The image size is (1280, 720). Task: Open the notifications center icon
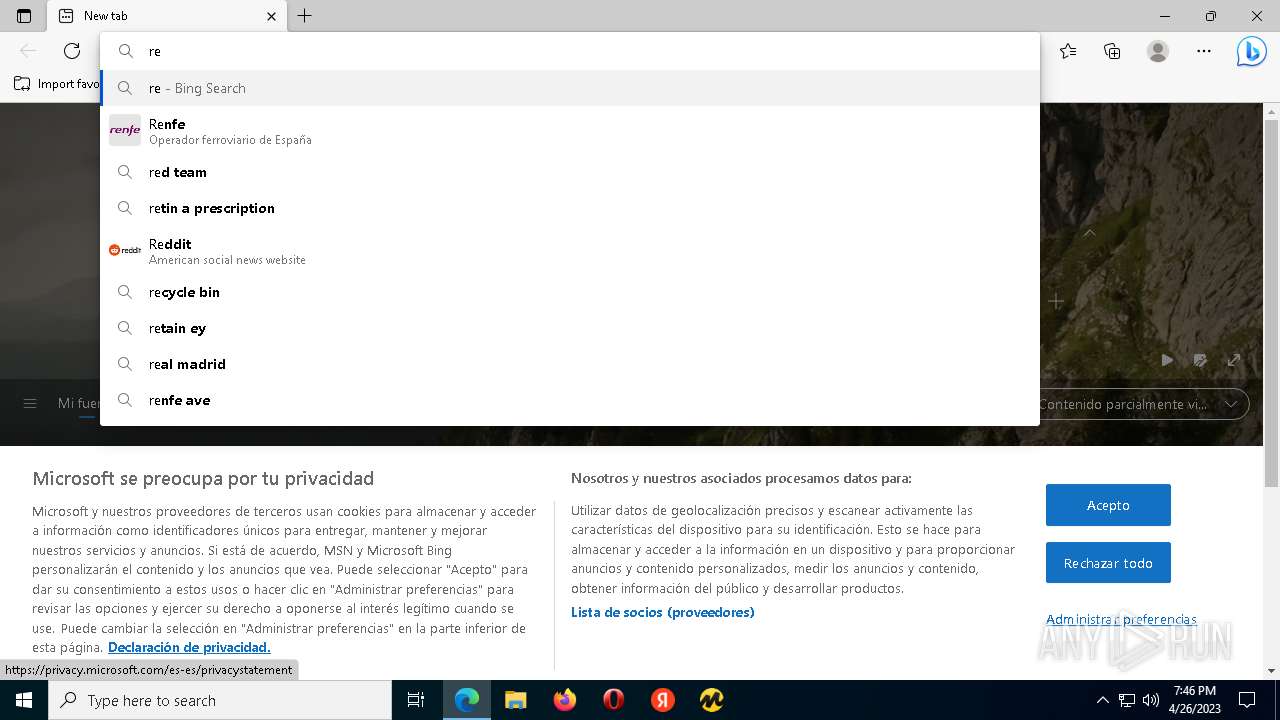(1247, 700)
